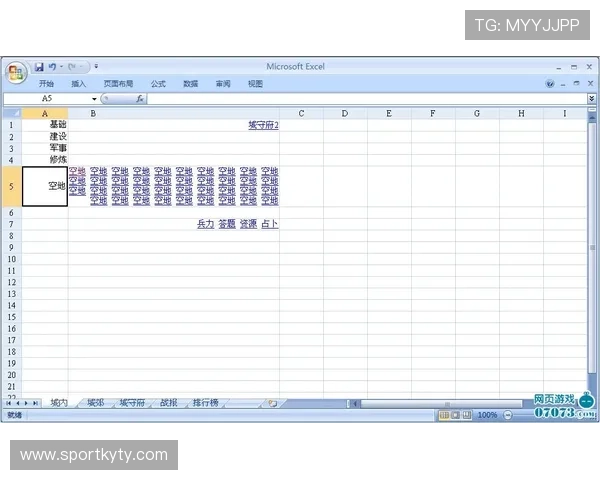Click the horizontal scrollbar thumb
Viewport: 600px width, 480px height.
click(442, 403)
